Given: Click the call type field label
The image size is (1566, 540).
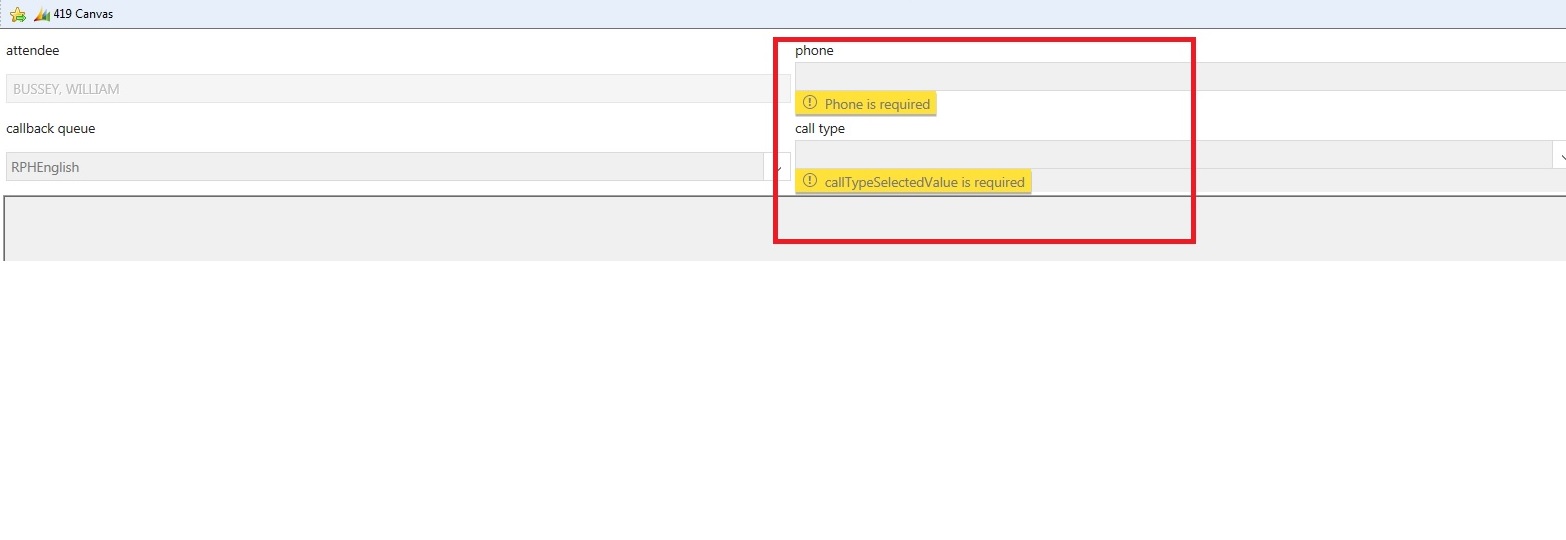Looking at the screenshot, I should (x=820, y=128).
